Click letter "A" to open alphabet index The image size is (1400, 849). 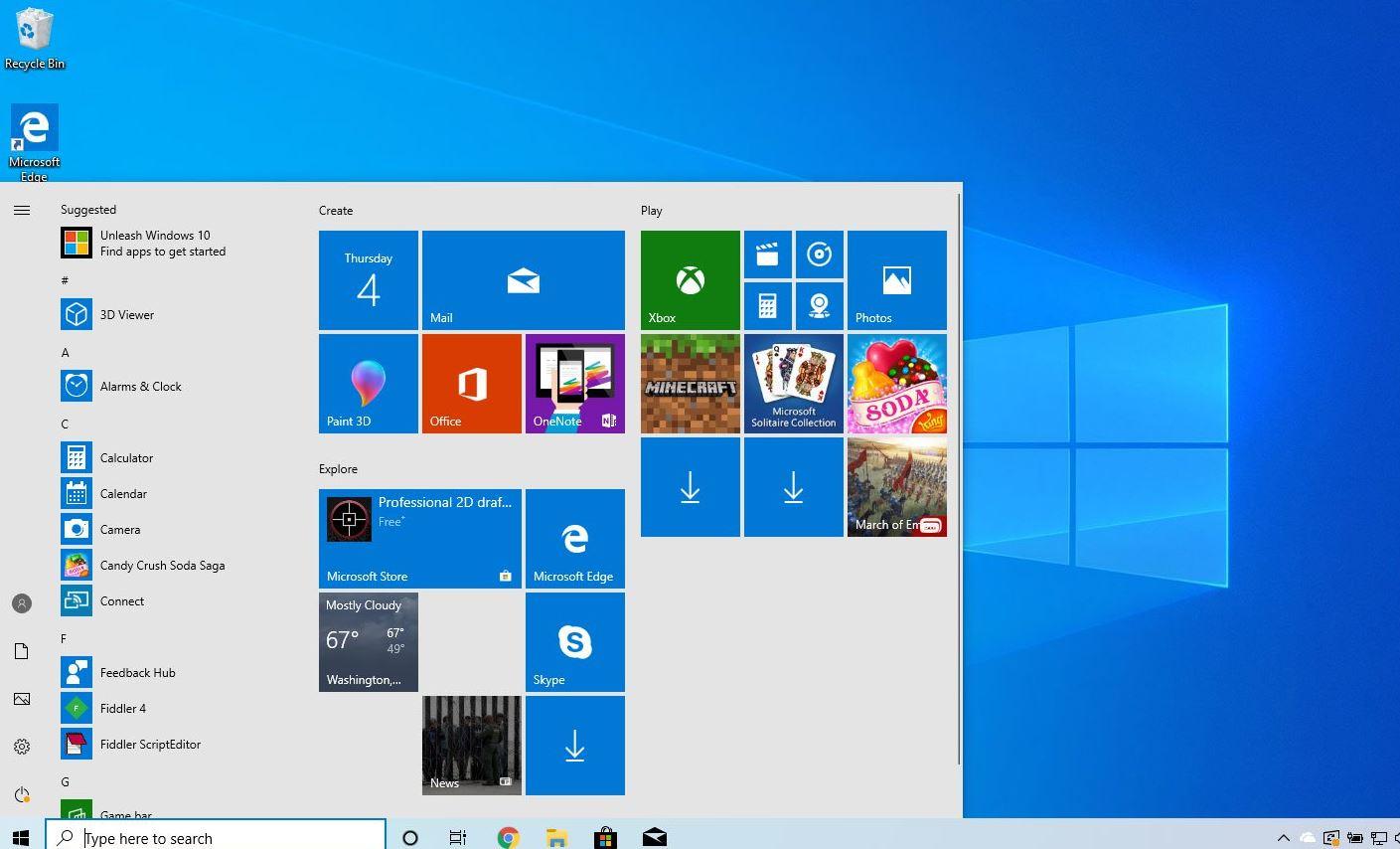coord(65,352)
